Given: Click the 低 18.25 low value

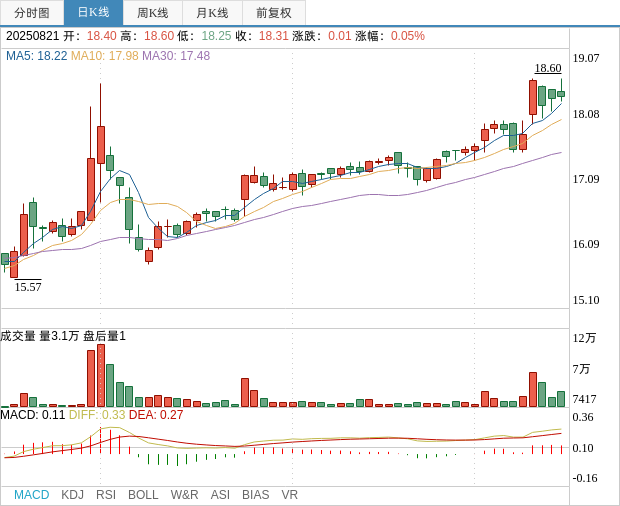Looking at the screenshot, I should click(204, 36).
